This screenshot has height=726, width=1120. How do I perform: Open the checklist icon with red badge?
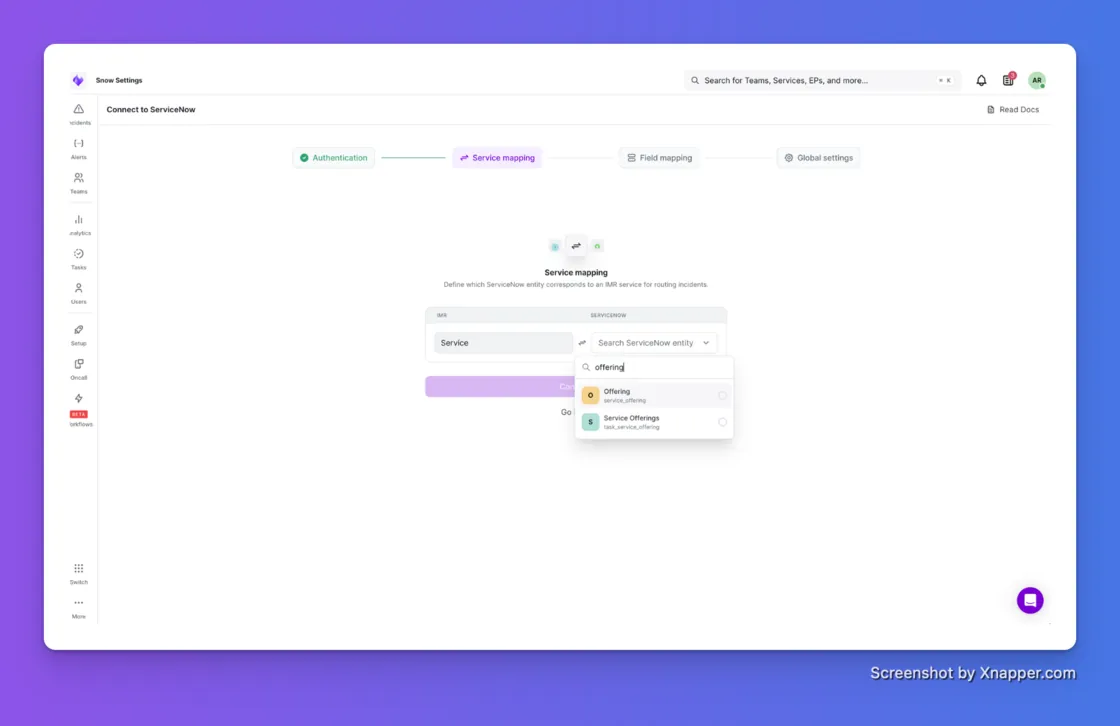[x=1008, y=80]
